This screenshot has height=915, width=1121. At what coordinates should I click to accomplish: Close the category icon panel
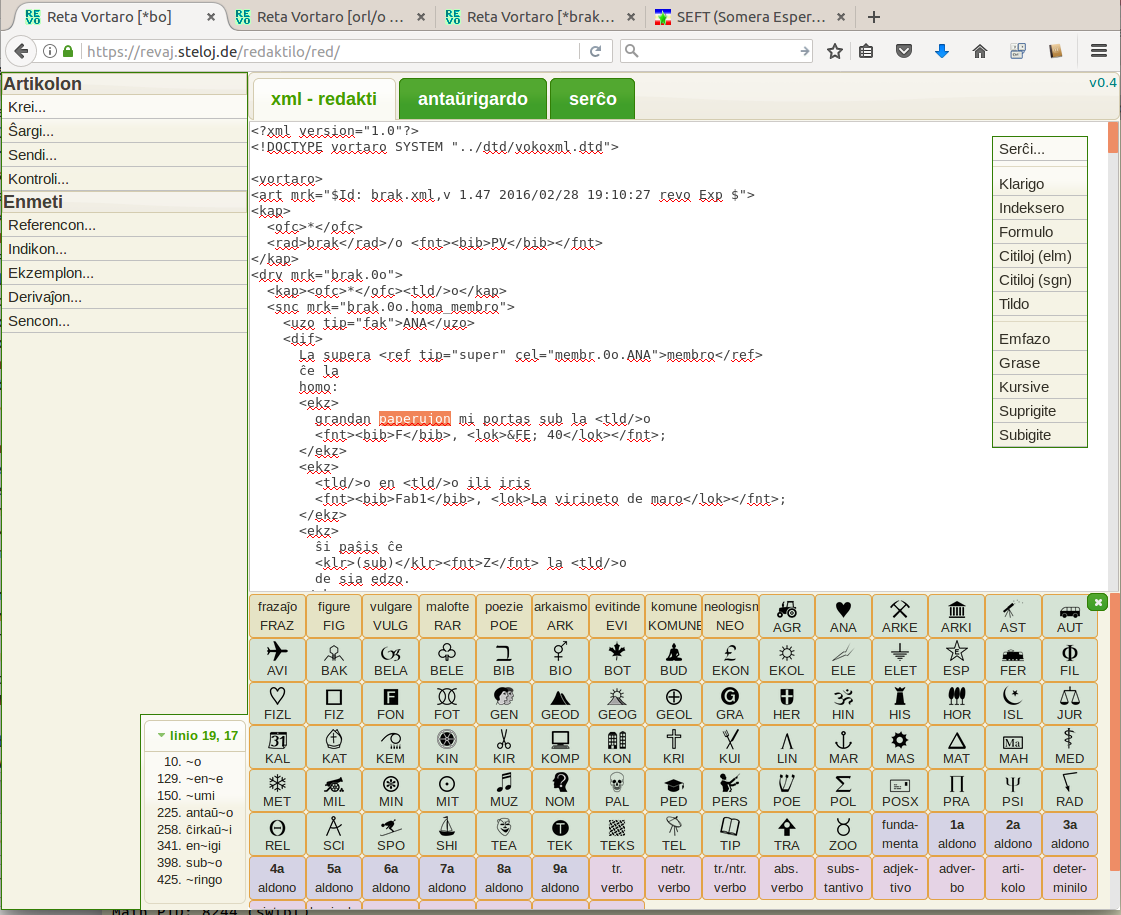[1098, 602]
